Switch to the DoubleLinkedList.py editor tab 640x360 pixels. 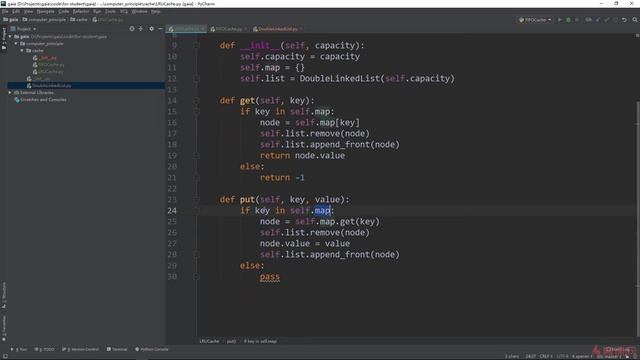pyautogui.click(x=278, y=29)
